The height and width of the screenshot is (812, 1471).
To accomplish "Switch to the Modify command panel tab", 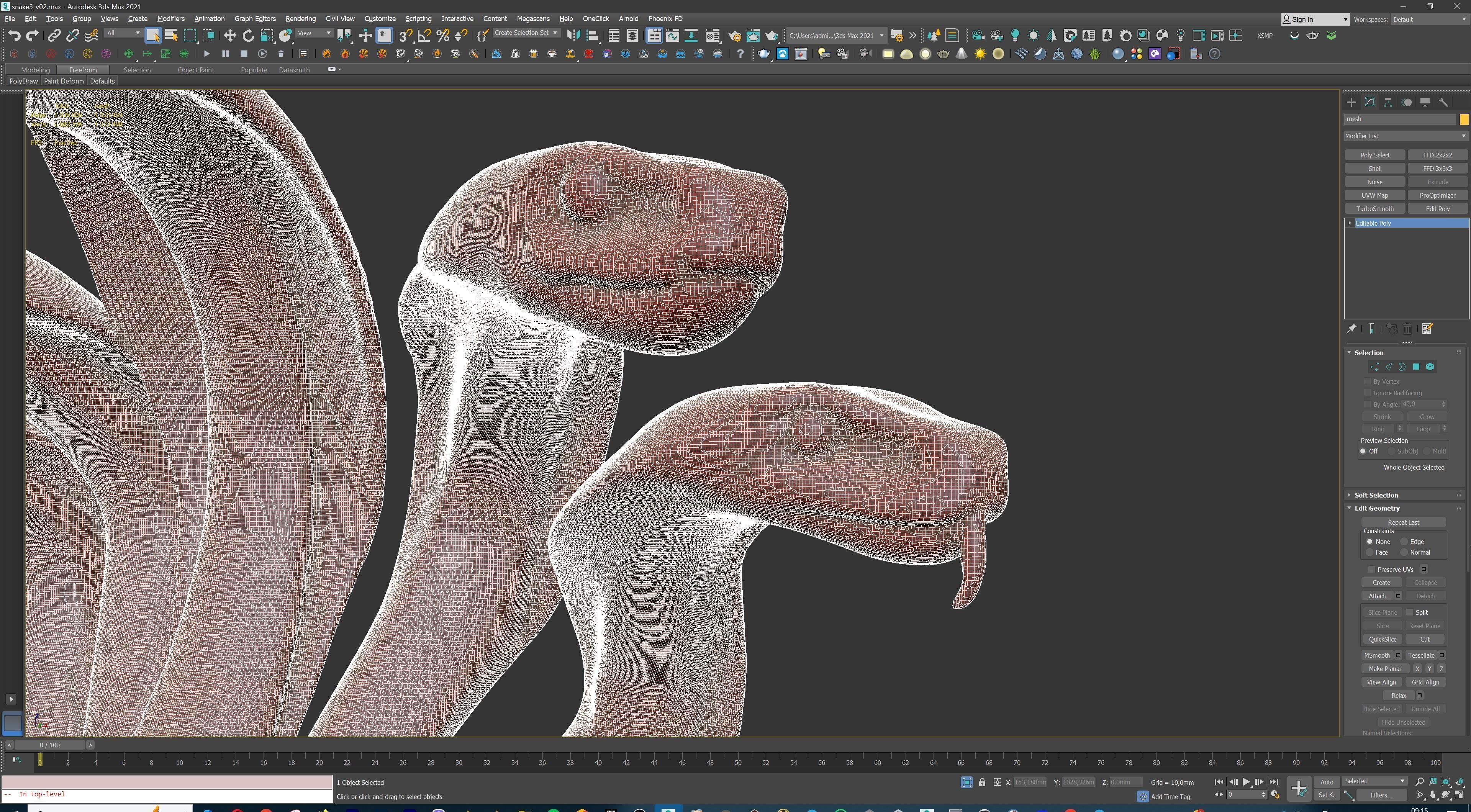I will (1369, 102).
